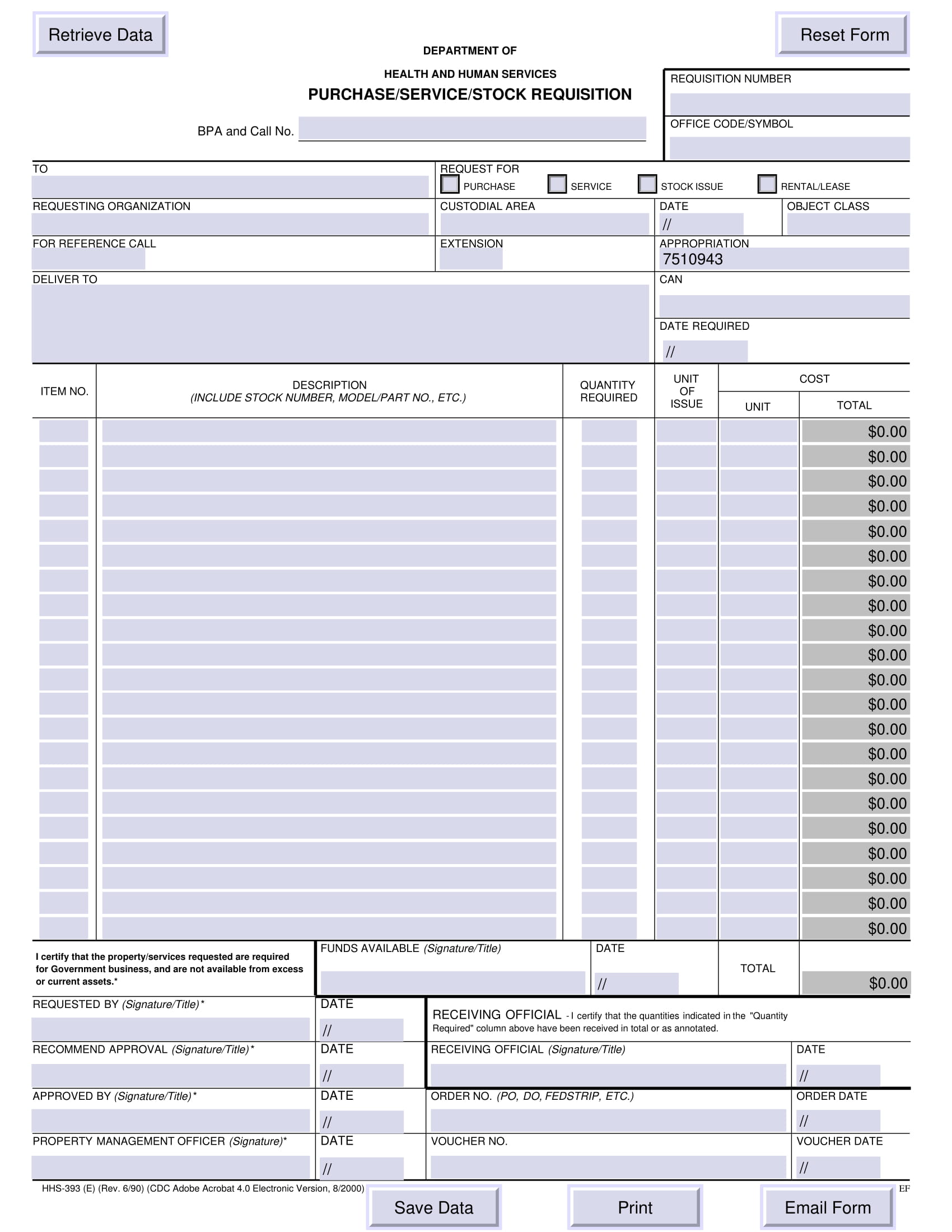The width and height of the screenshot is (952, 1232).
Task: Click the Reset Form button
Action: (844, 34)
